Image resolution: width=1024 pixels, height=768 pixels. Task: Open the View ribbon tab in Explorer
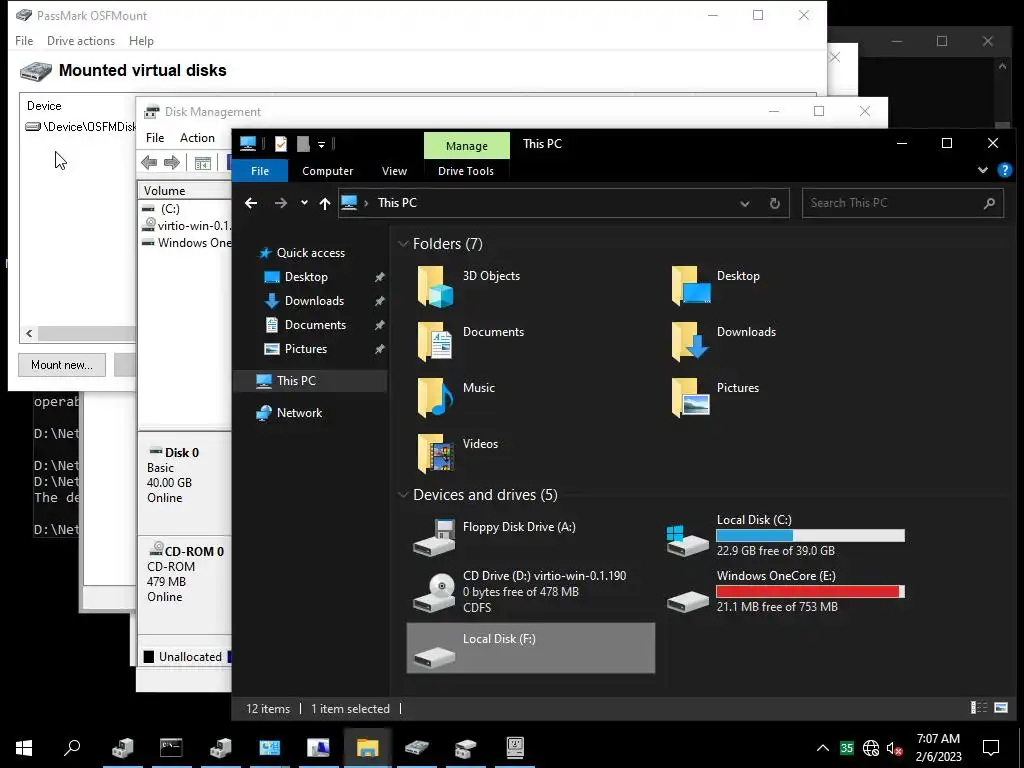coord(394,171)
